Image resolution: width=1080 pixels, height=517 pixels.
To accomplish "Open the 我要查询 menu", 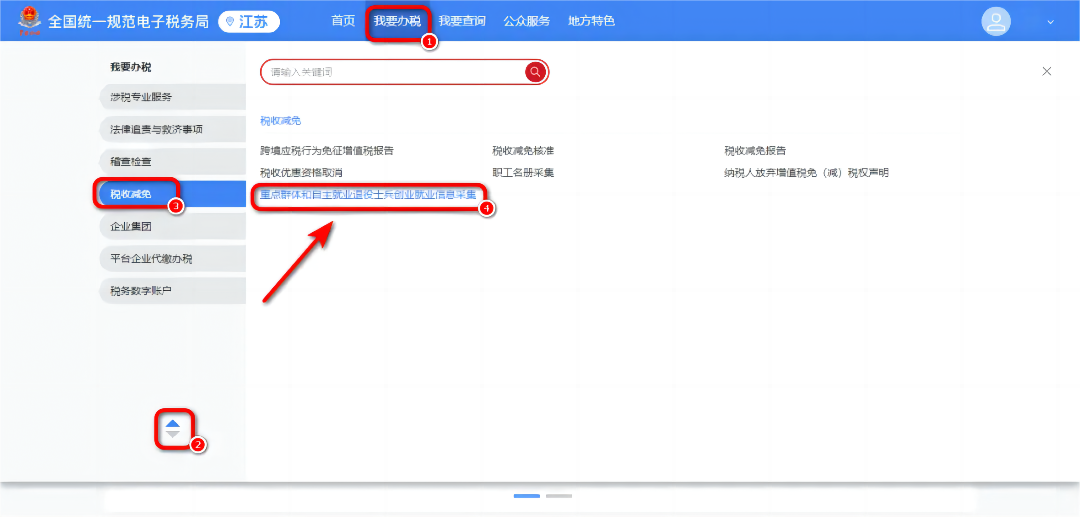I will (x=462, y=21).
